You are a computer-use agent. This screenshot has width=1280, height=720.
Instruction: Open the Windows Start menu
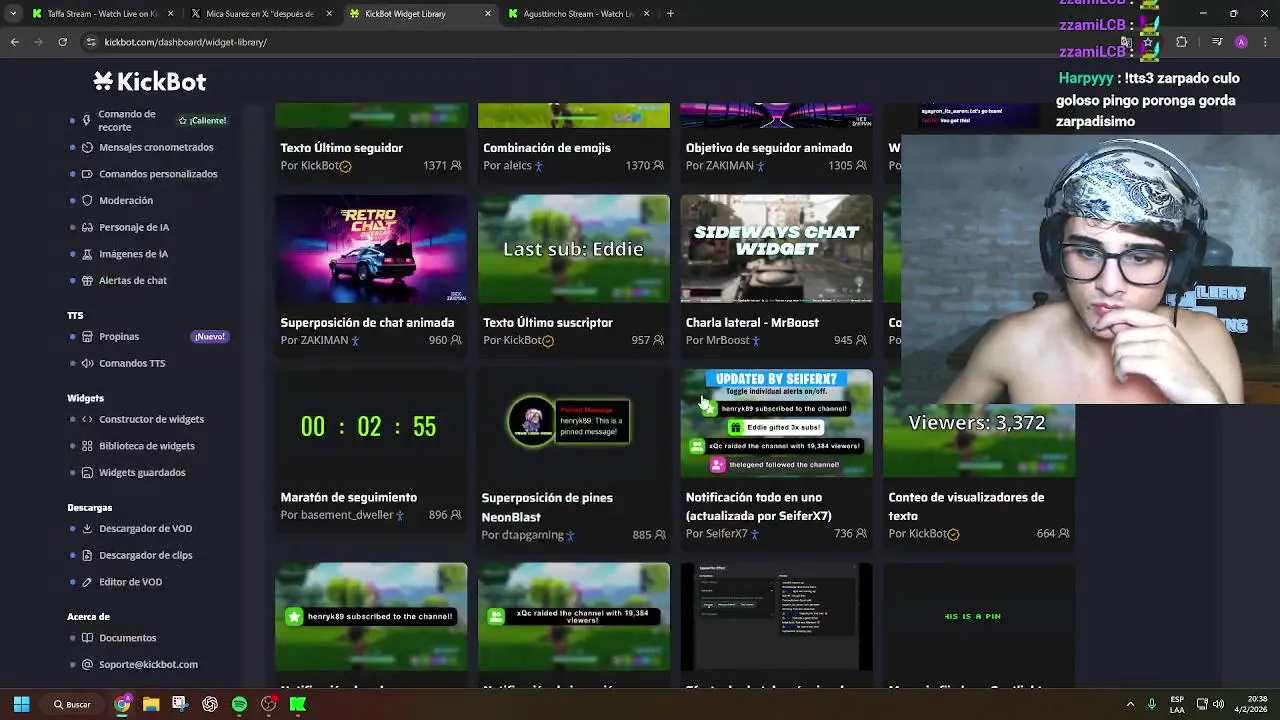(x=21, y=704)
